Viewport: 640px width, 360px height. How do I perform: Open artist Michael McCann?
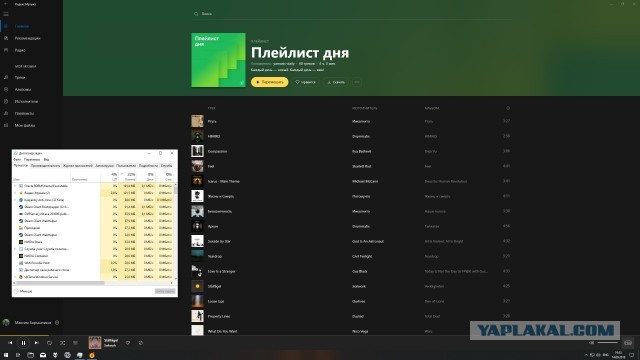(x=365, y=181)
